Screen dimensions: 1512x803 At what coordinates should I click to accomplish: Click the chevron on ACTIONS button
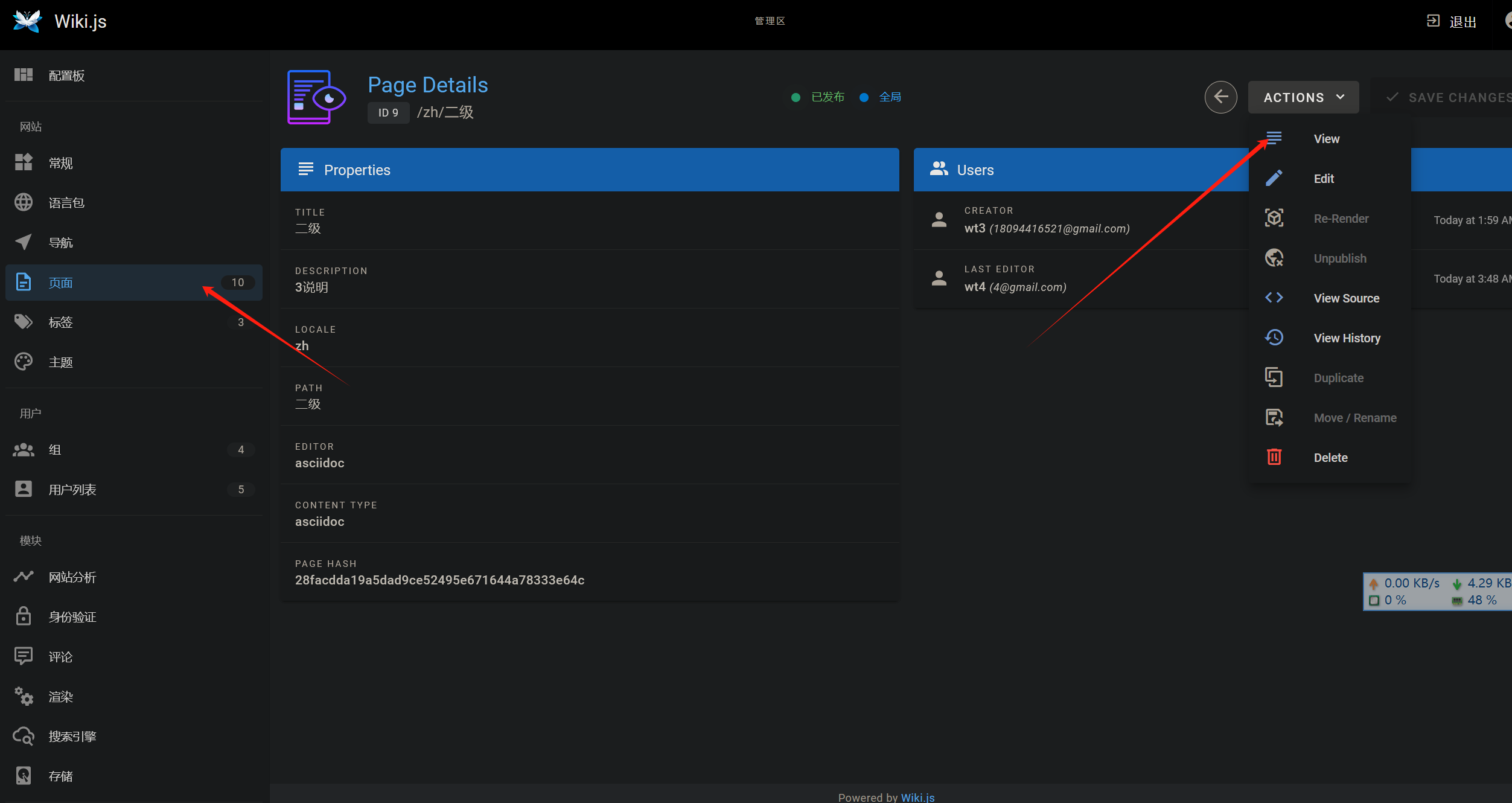(x=1341, y=97)
